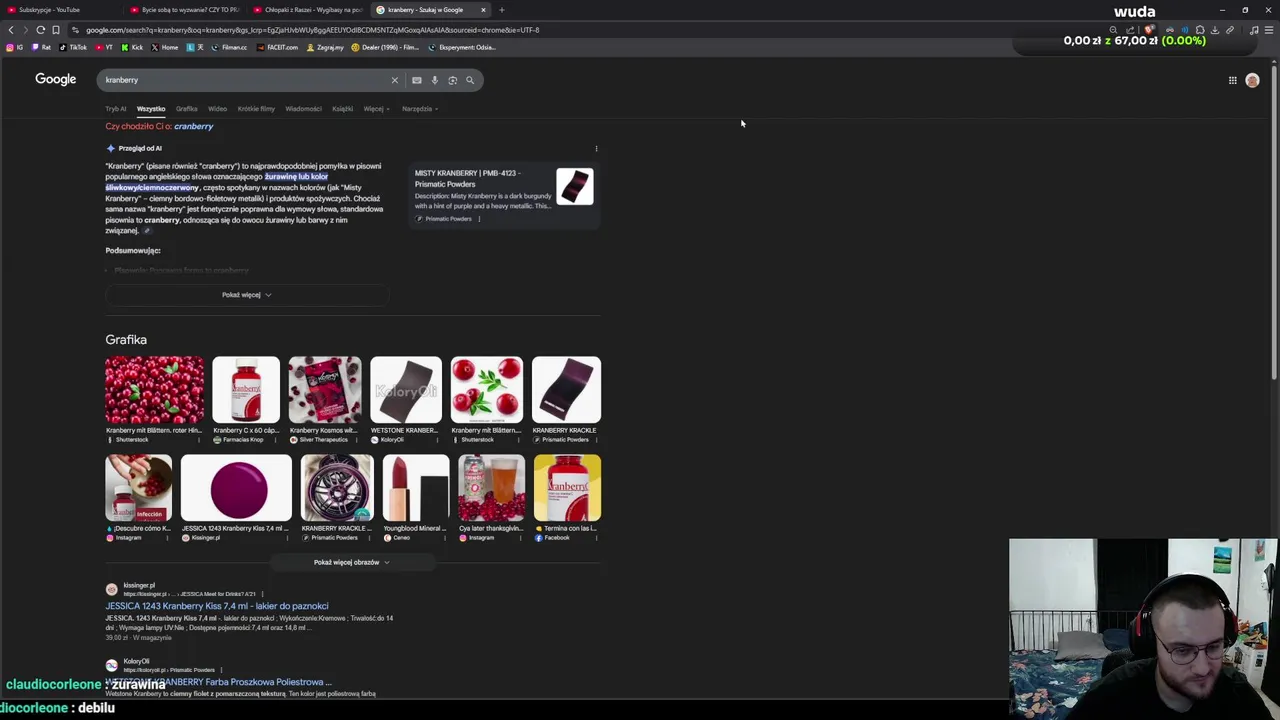Open the browser hamburger main menu
The height and width of the screenshot is (720, 1280).
[1269, 30]
